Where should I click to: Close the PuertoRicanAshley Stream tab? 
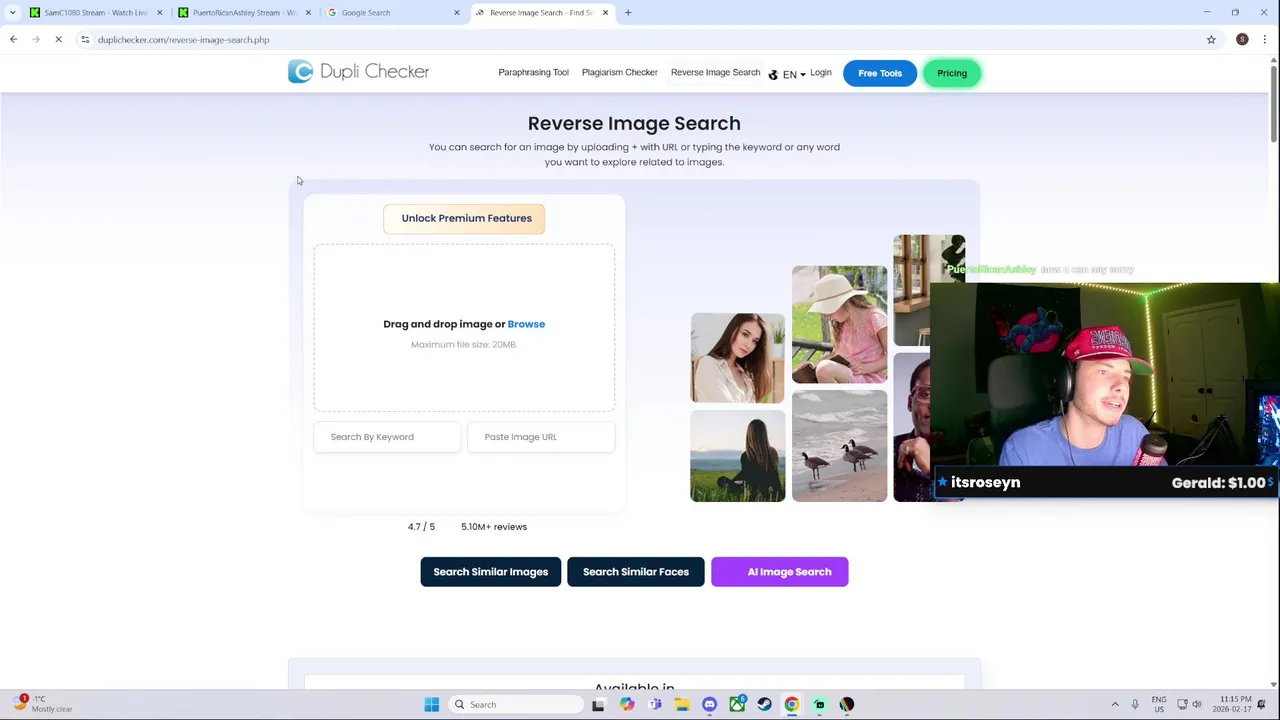(x=308, y=13)
